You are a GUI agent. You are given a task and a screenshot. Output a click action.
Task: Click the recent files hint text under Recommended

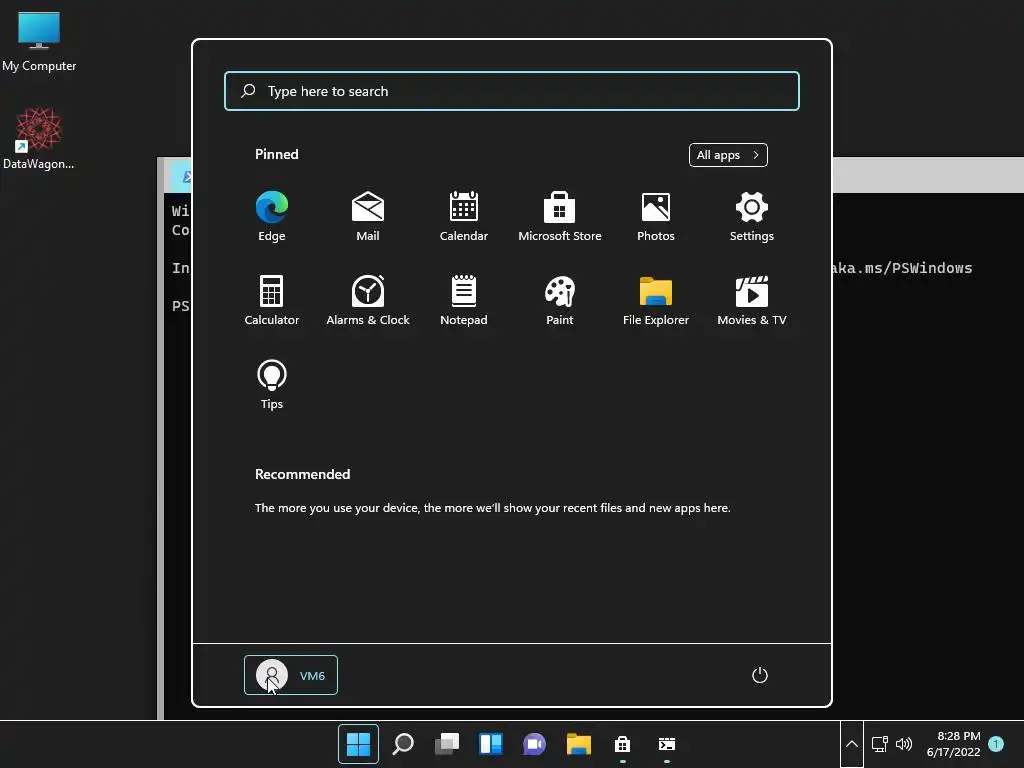tap(492, 507)
